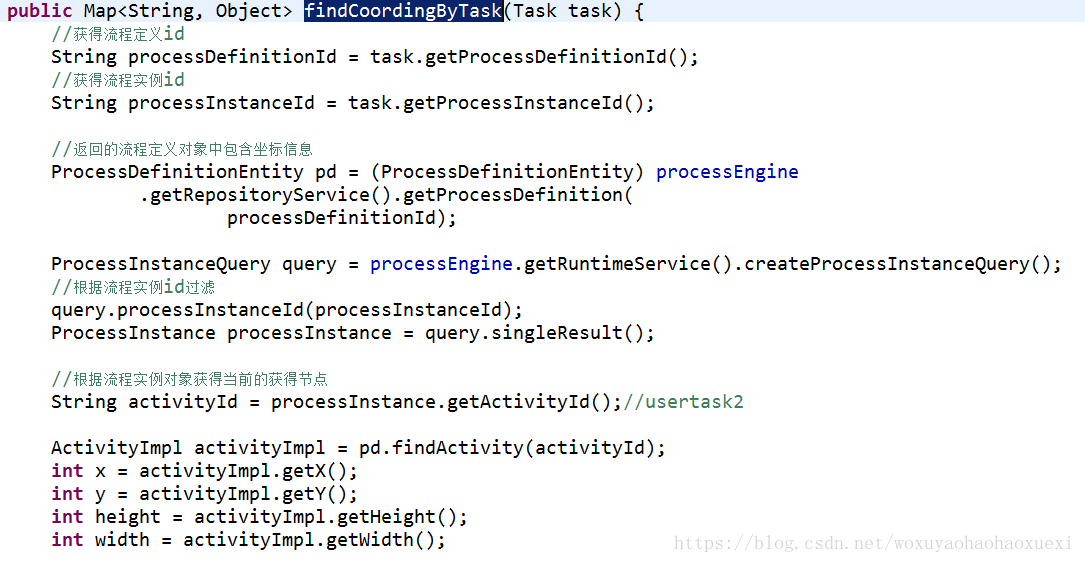Click '.createProcessInstanceQuery();' call
The height and width of the screenshot is (563, 1085).
(897, 264)
